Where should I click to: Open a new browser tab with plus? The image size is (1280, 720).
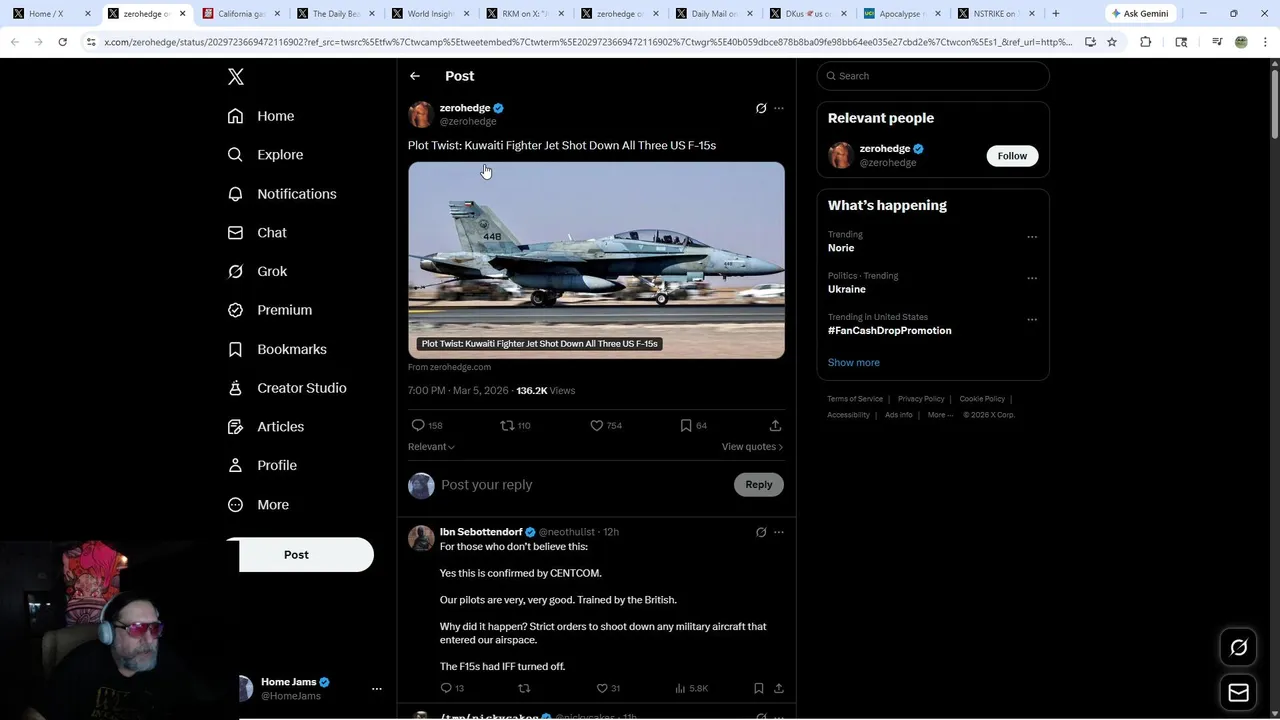pyautogui.click(x=1055, y=14)
